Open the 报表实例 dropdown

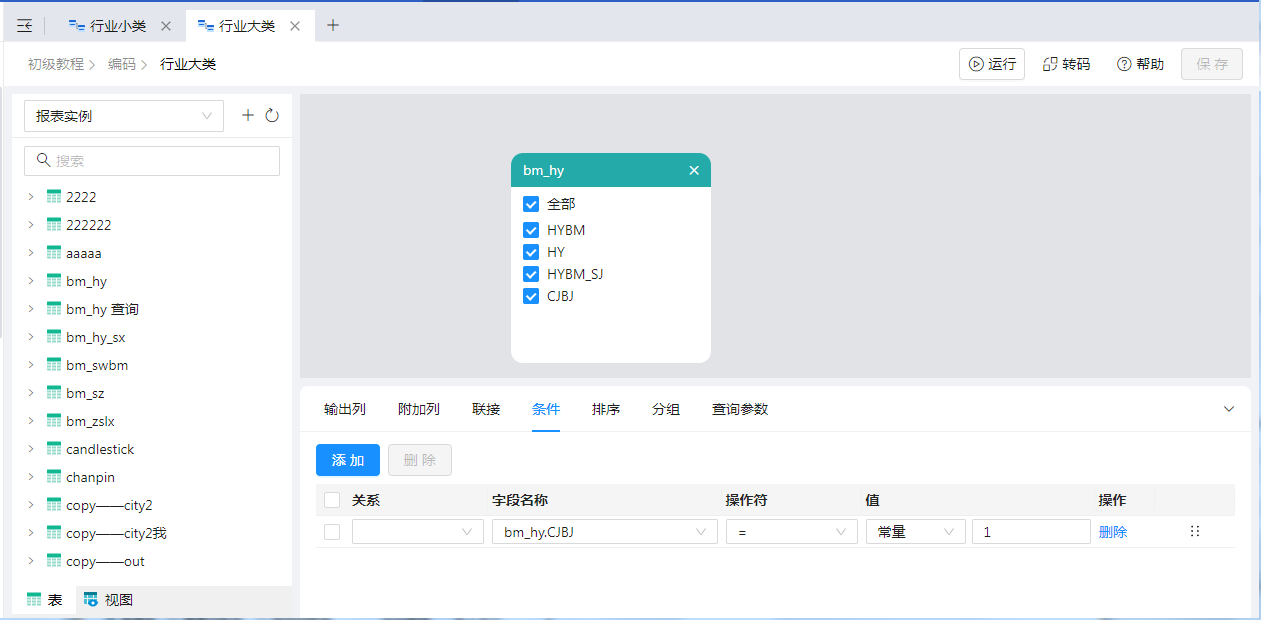[124, 116]
